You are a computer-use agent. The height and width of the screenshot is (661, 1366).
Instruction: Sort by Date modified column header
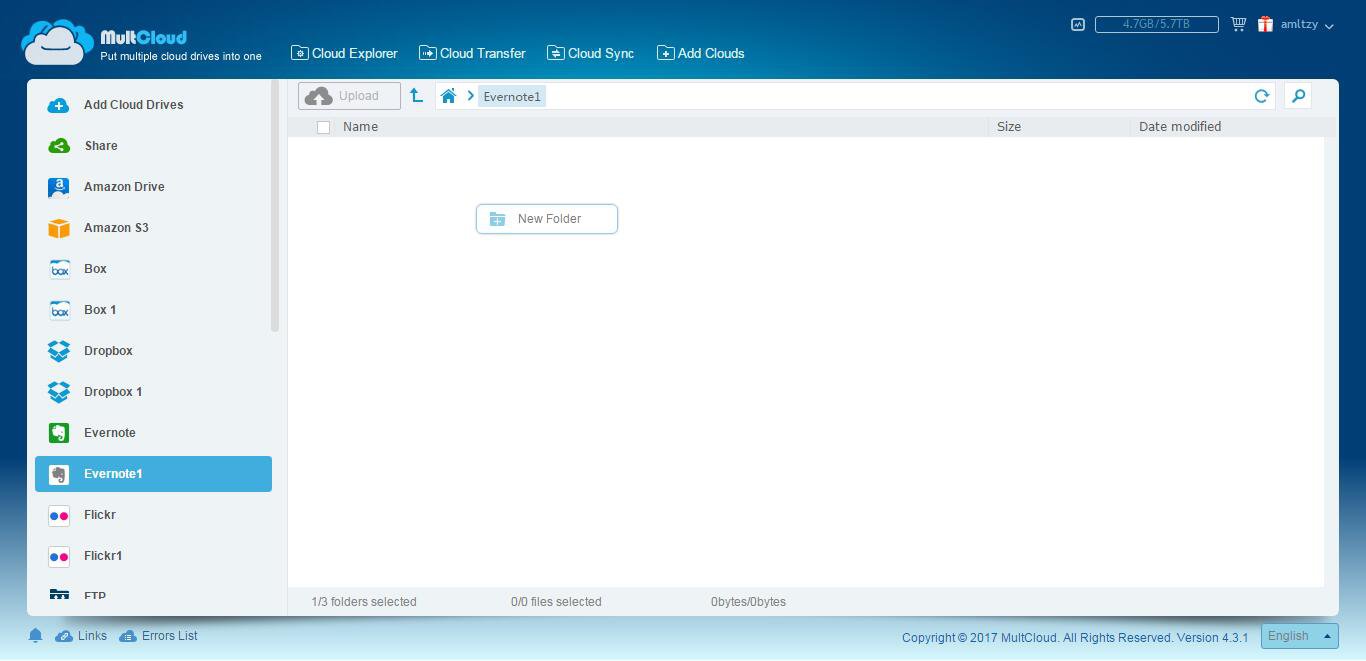pos(1180,127)
